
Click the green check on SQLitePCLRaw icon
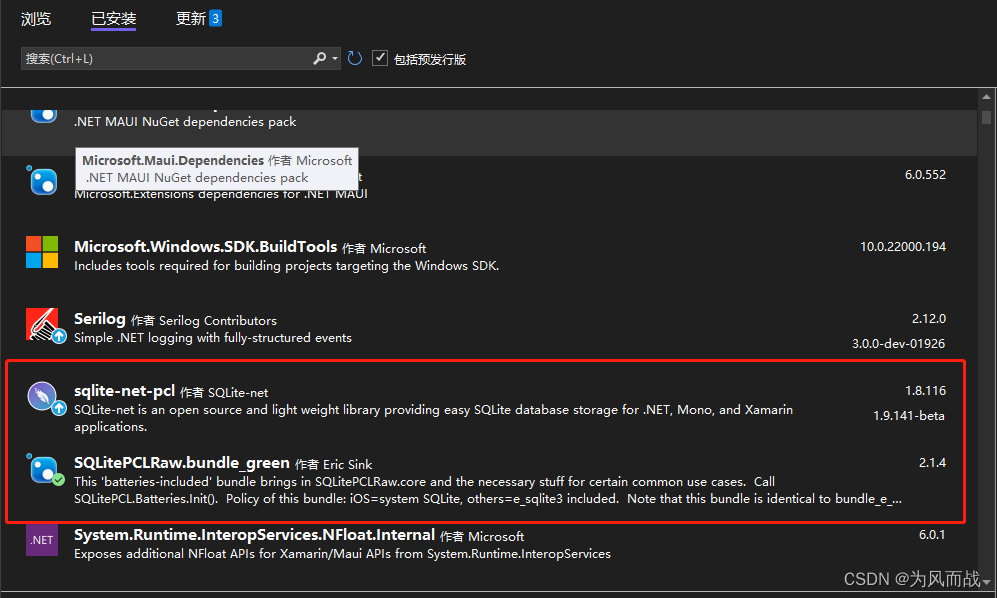point(58,480)
